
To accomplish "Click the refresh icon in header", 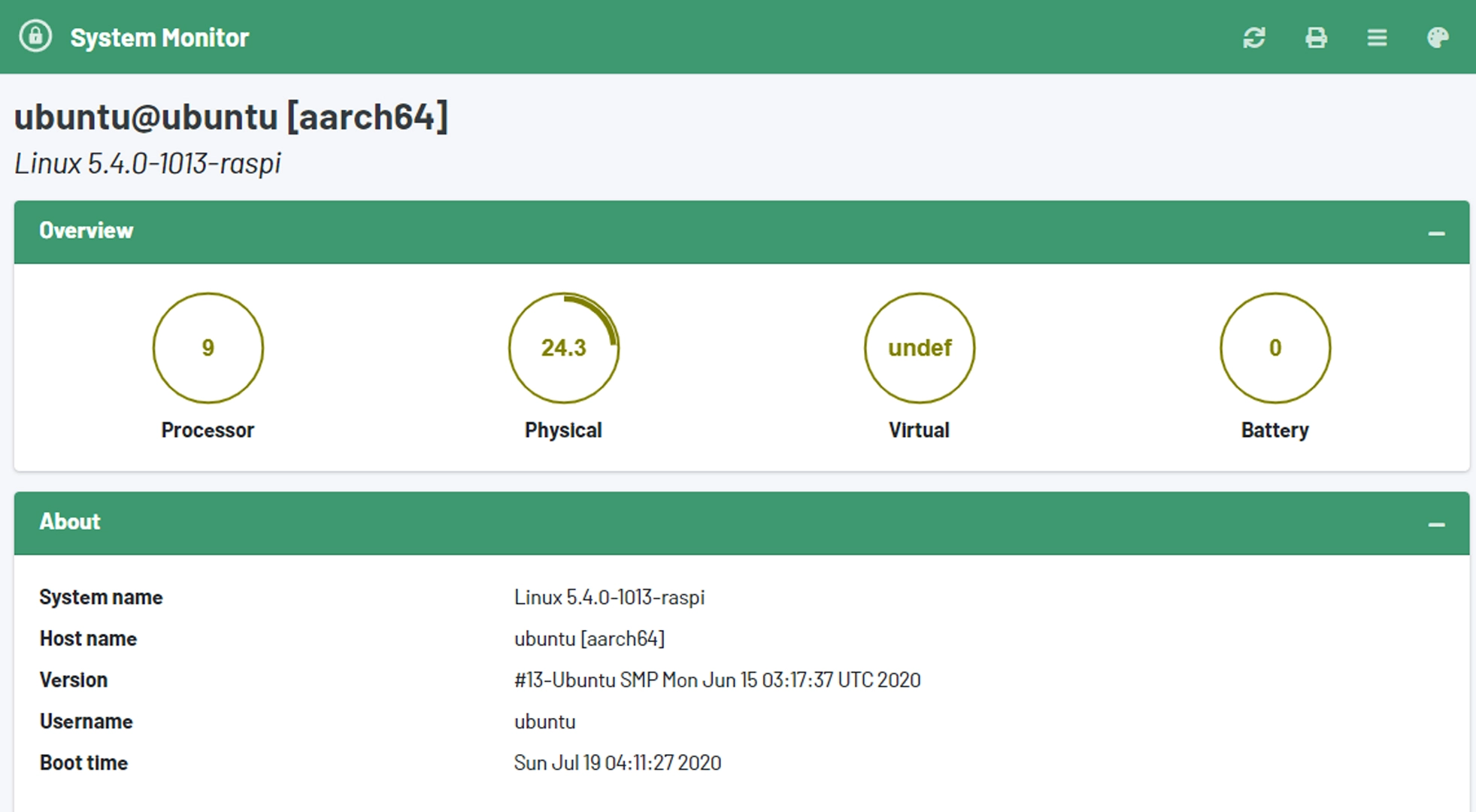I will pyautogui.click(x=1253, y=38).
